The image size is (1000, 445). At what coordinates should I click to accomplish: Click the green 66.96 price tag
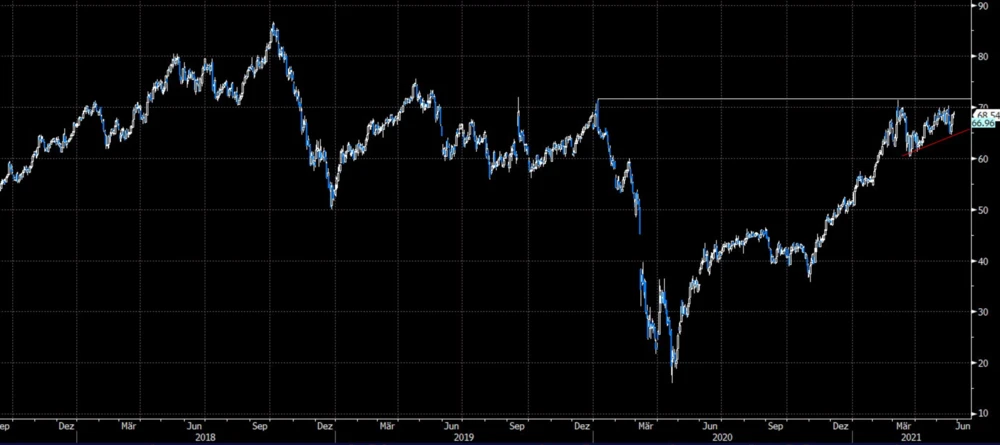tap(984, 123)
